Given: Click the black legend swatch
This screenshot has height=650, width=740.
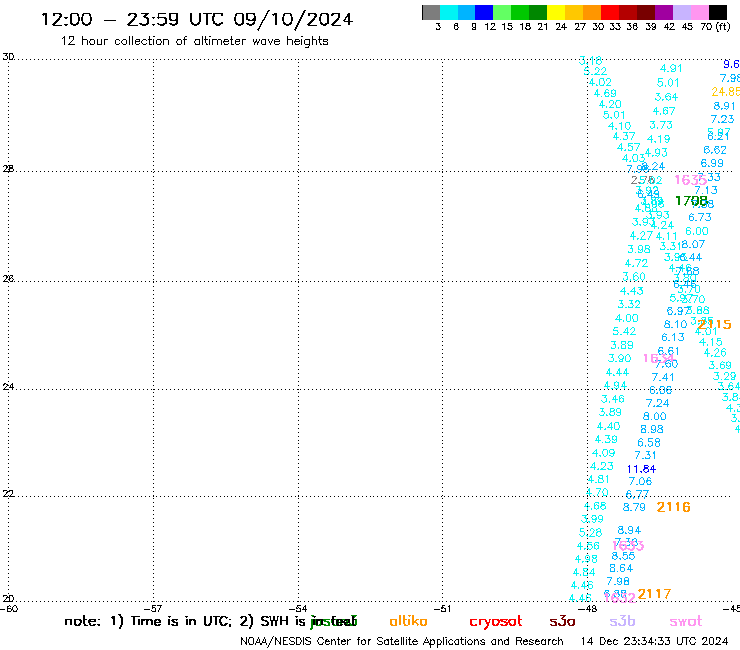Looking at the screenshot, I should pyautogui.click(x=718, y=12).
